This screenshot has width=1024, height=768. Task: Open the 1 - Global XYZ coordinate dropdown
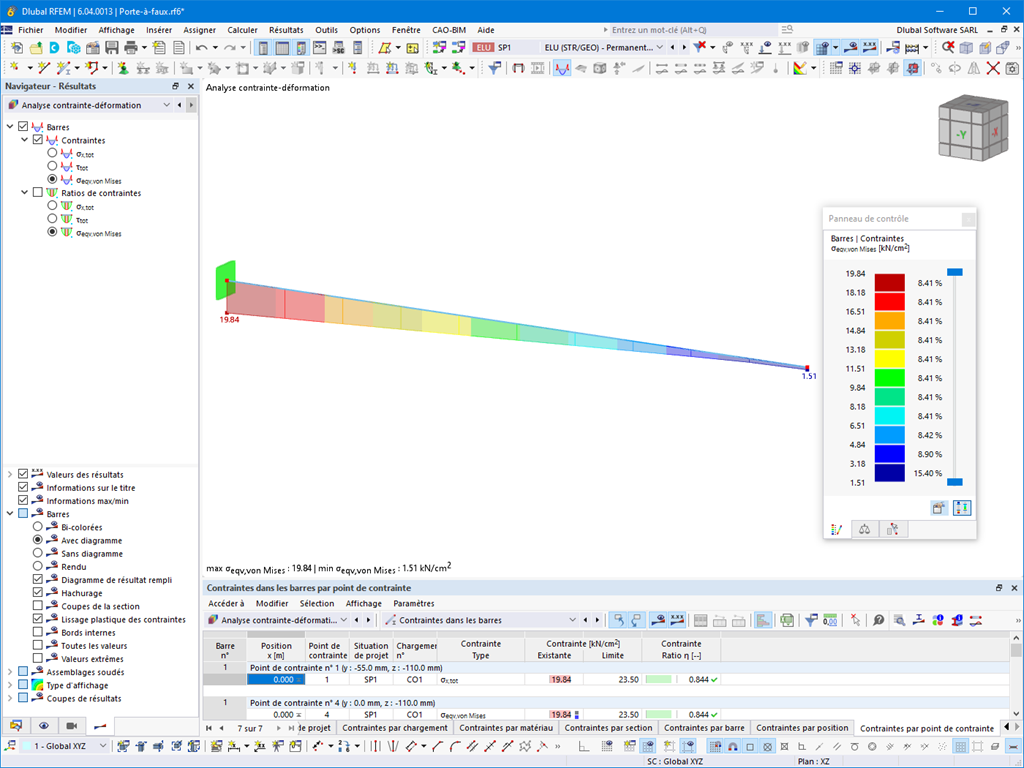[103, 746]
